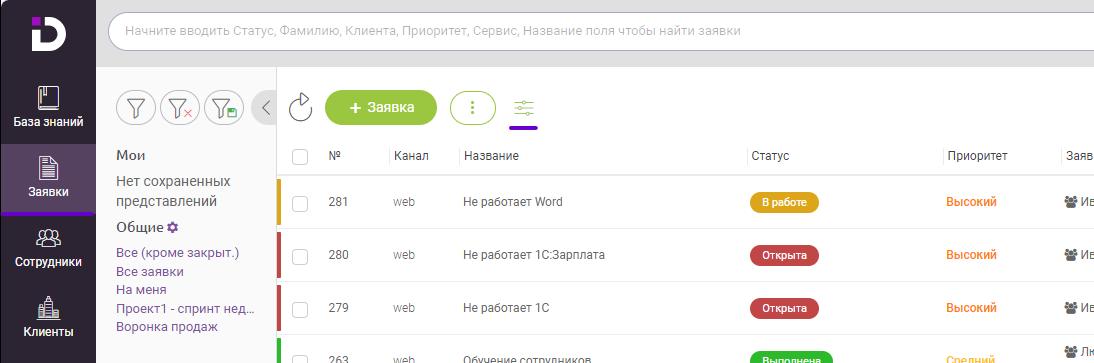This screenshot has width=1094, height=363.
Task: Click group icon in request 281 row
Action: pyautogui.click(x=1071, y=202)
